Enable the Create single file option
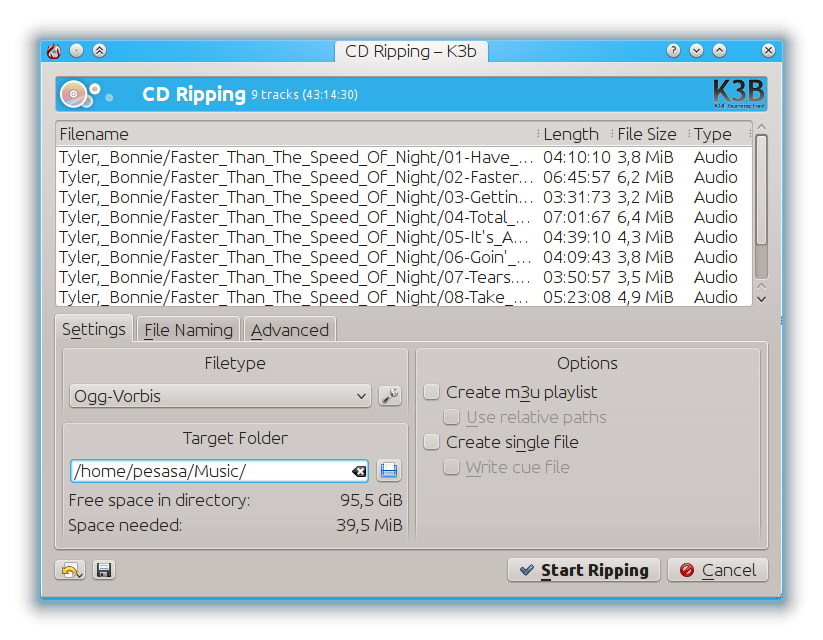This screenshot has height=640, width=823. [x=431, y=442]
